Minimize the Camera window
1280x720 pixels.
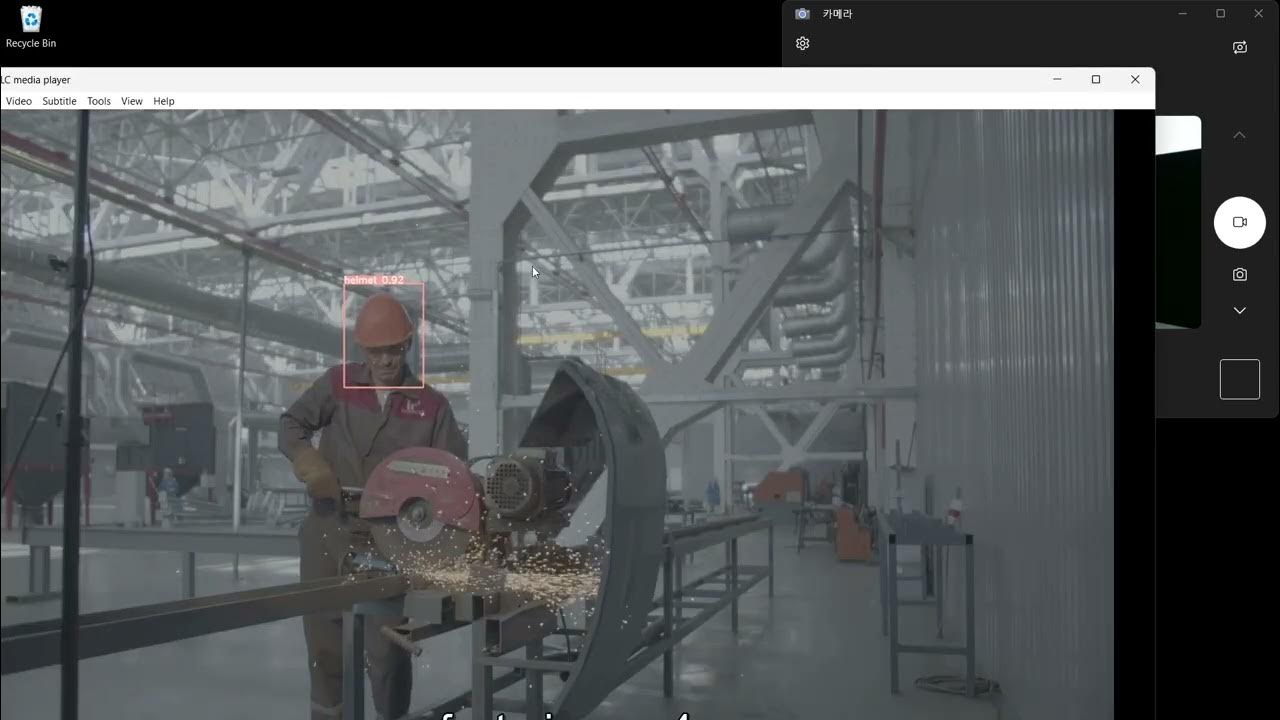[x=1183, y=14]
